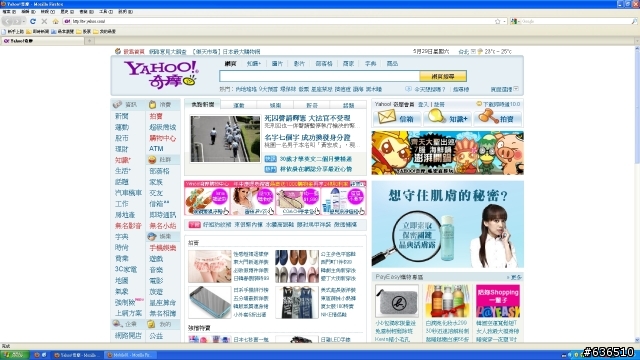Click the 地圖 sidebar link
640x360 pixels.
click(122, 280)
